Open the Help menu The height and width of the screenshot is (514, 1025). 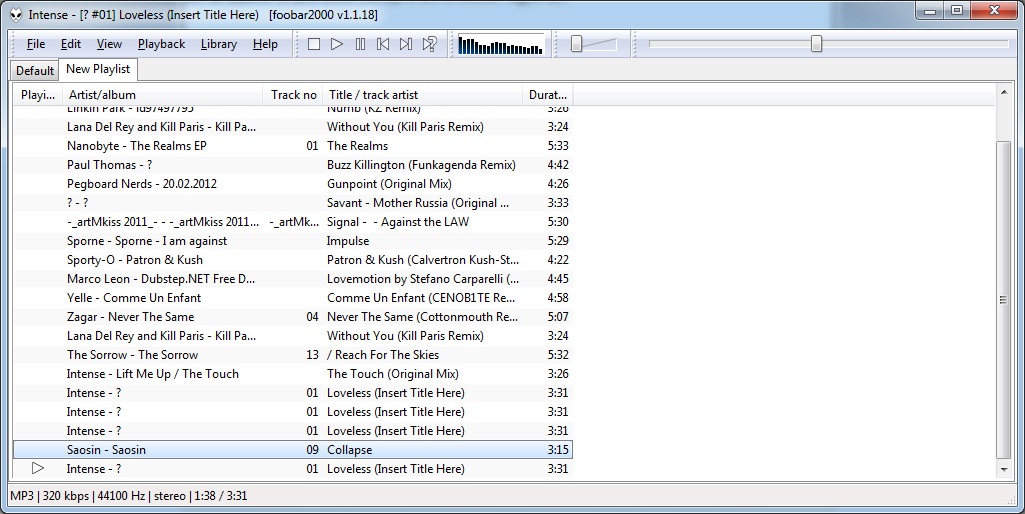pos(265,44)
